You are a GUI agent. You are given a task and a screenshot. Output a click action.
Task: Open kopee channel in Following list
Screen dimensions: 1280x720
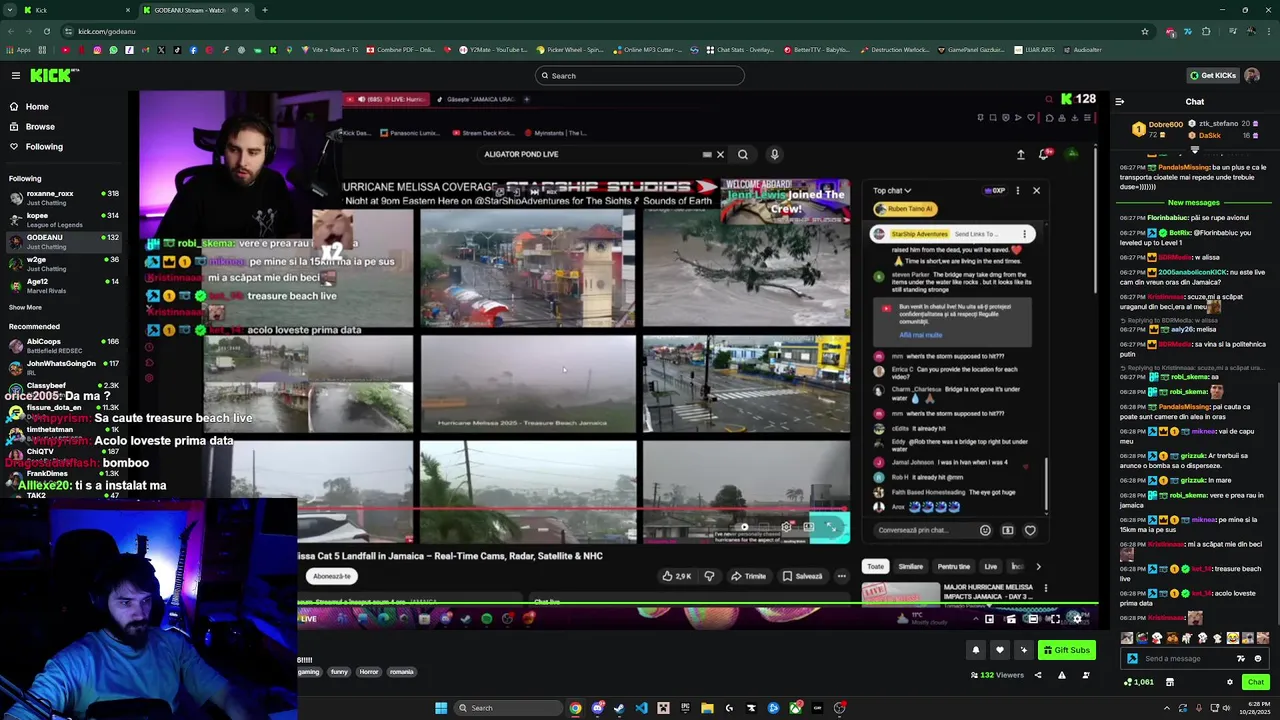64,219
